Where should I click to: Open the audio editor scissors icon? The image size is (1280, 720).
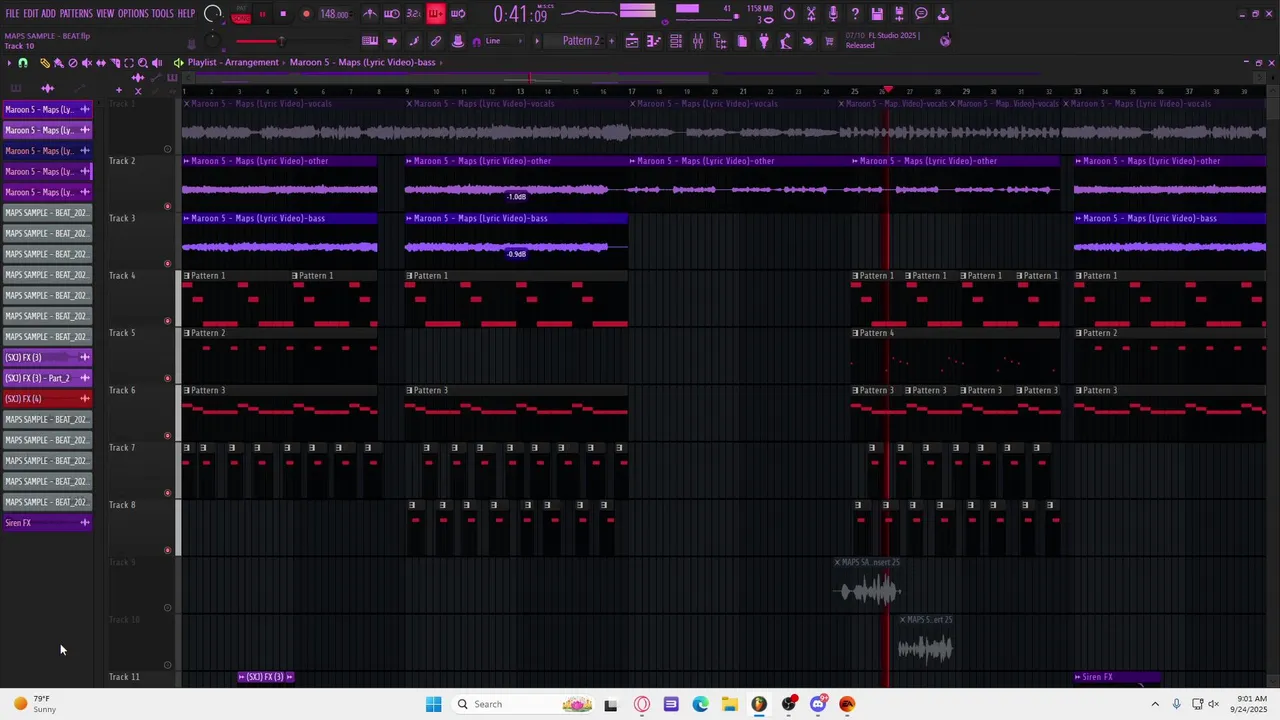811,14
